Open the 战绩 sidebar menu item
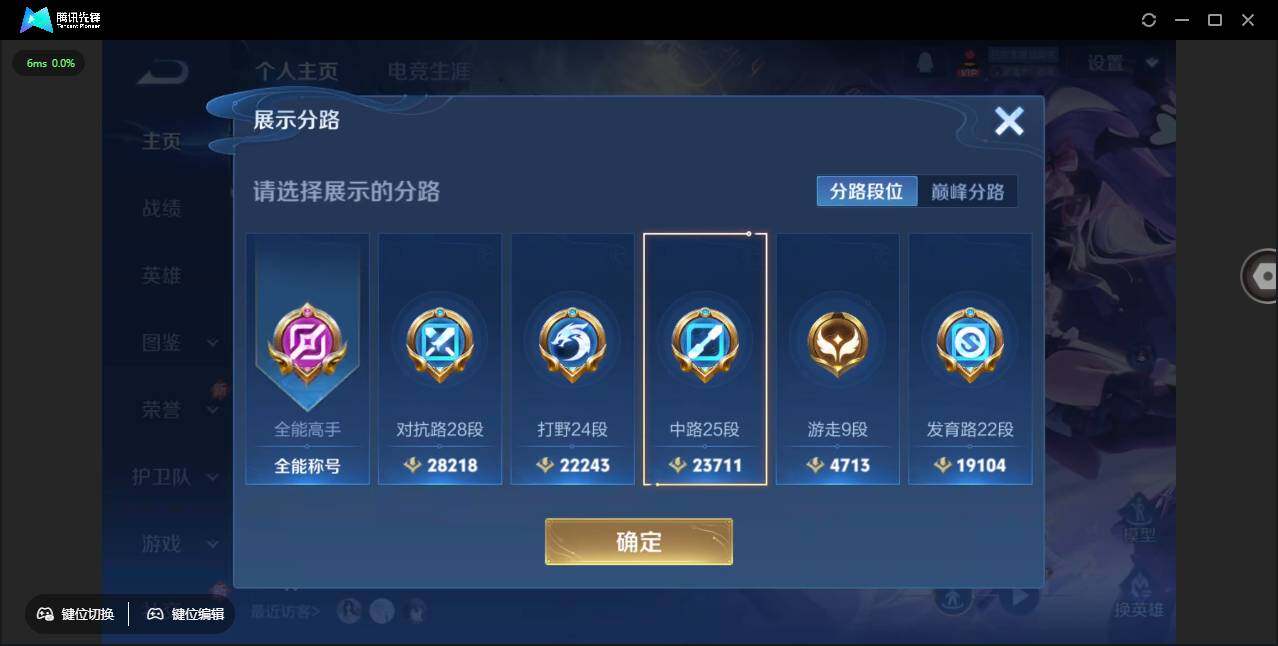 point(162,208)
